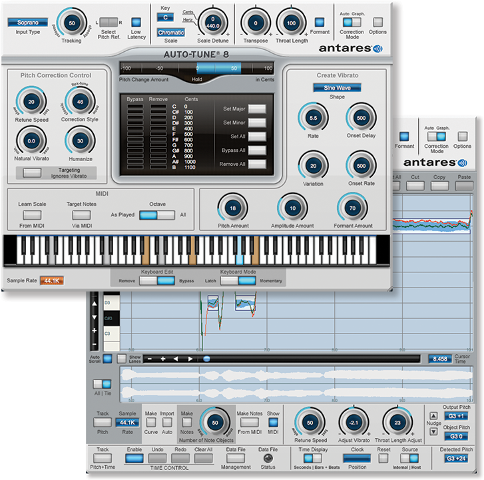Click the Track Pitch button

click(x=102, y=422)
